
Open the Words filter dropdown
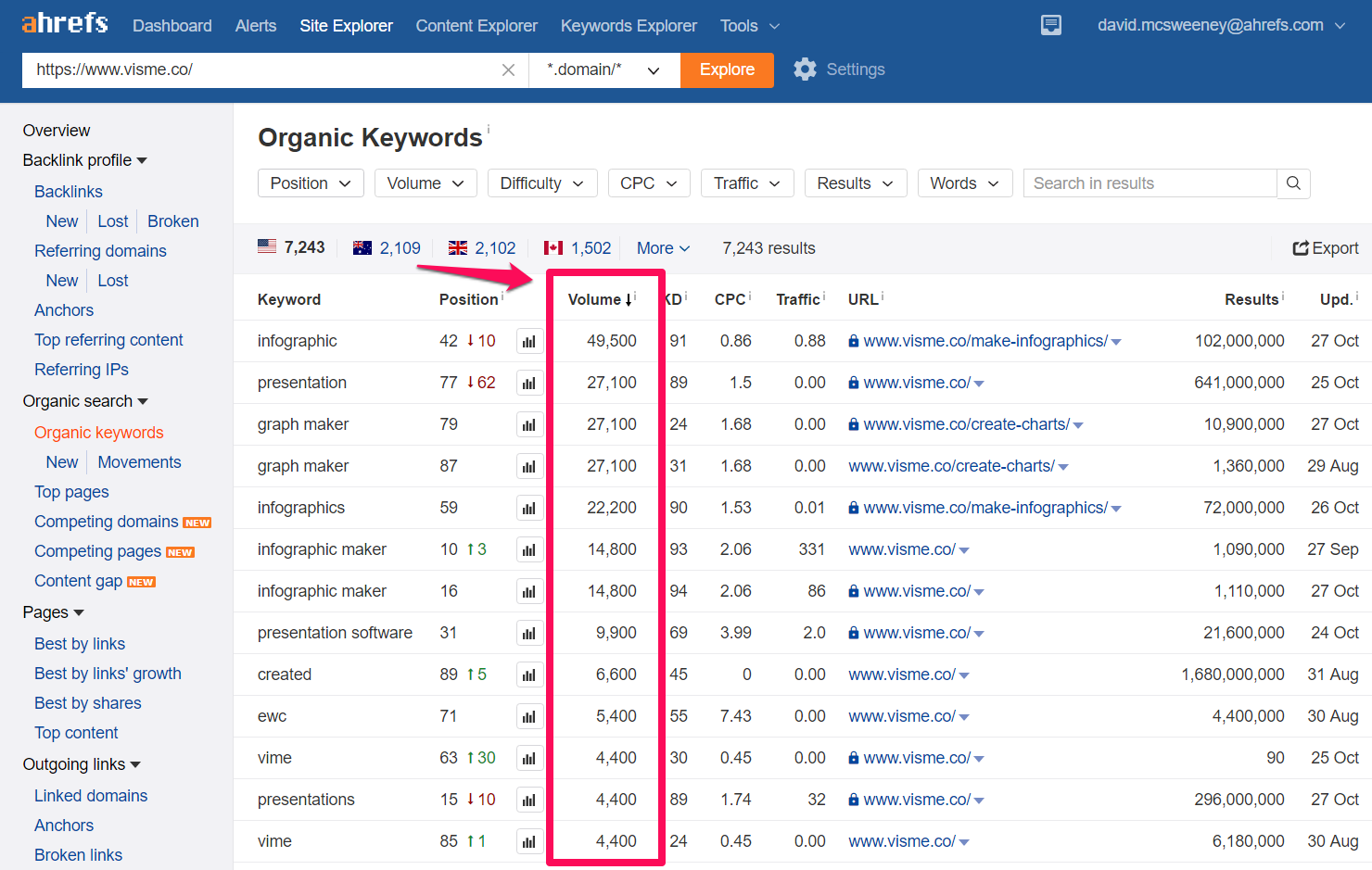(965, 183)
